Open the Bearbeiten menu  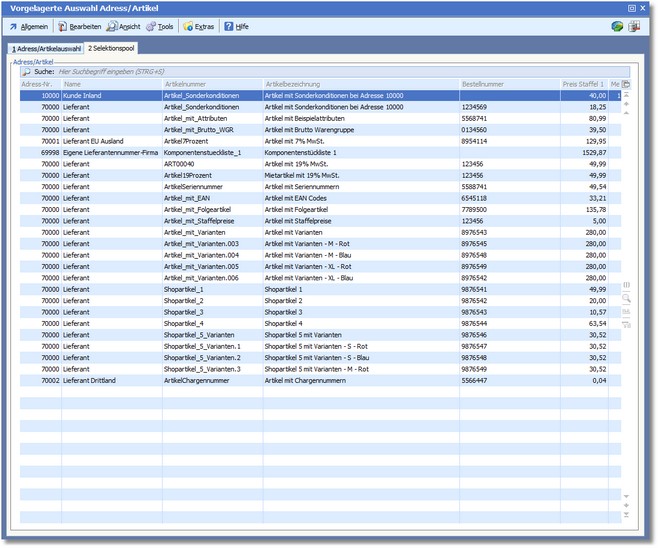80,27
